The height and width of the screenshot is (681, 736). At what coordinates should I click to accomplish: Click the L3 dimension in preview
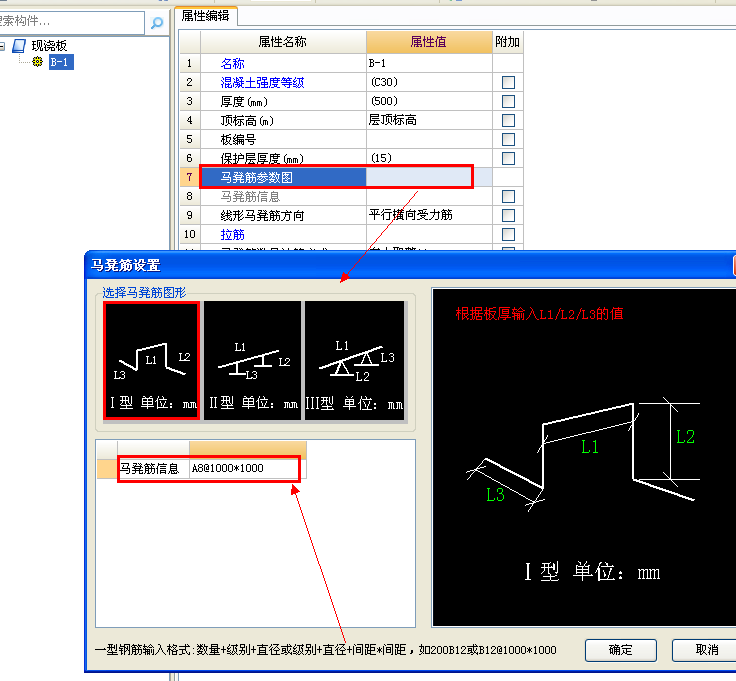[x=495, y=495]
